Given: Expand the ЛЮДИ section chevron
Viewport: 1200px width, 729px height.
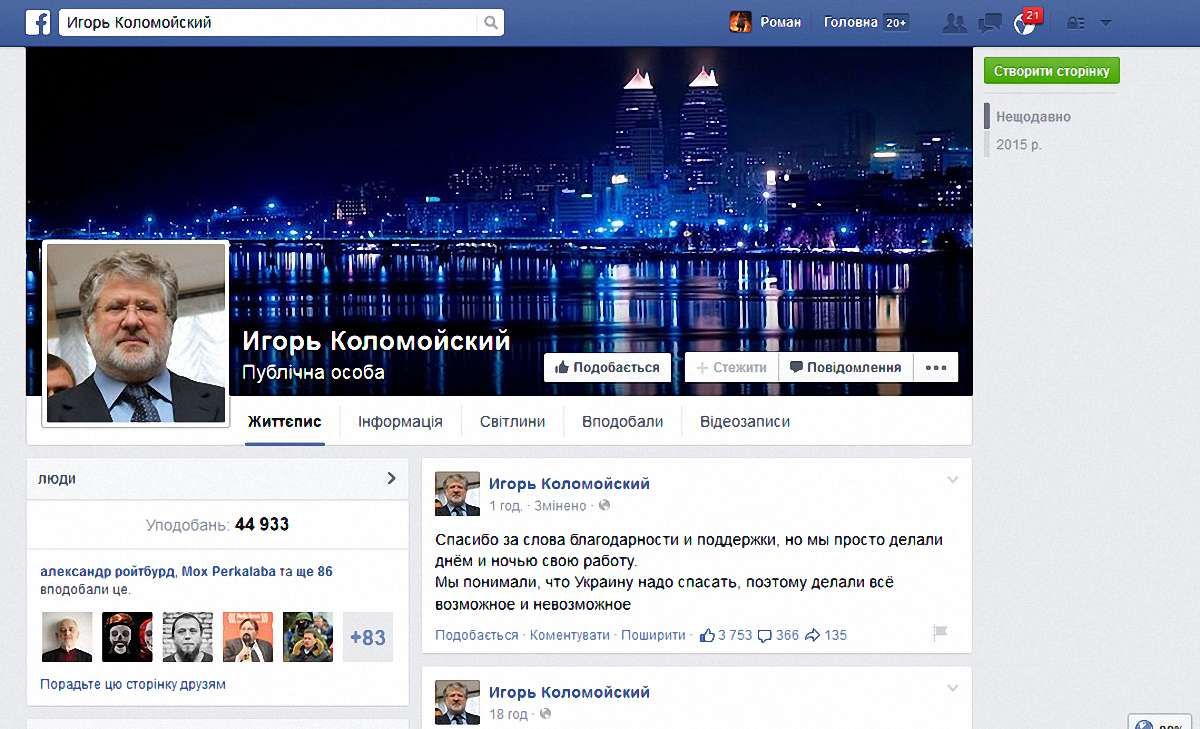Looking at the screenshot, I should point(391,478).
